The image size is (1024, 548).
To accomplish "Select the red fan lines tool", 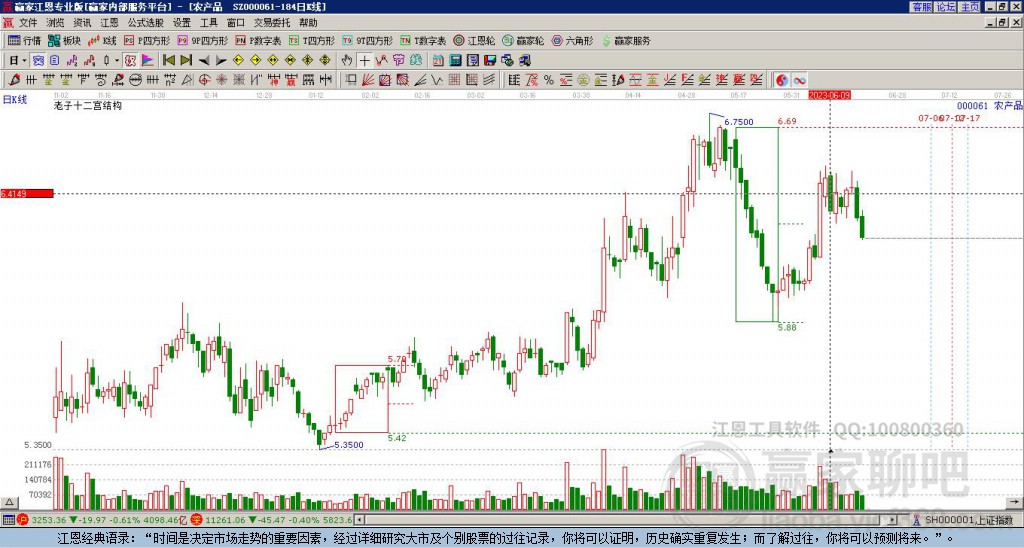I will (368, 80).
